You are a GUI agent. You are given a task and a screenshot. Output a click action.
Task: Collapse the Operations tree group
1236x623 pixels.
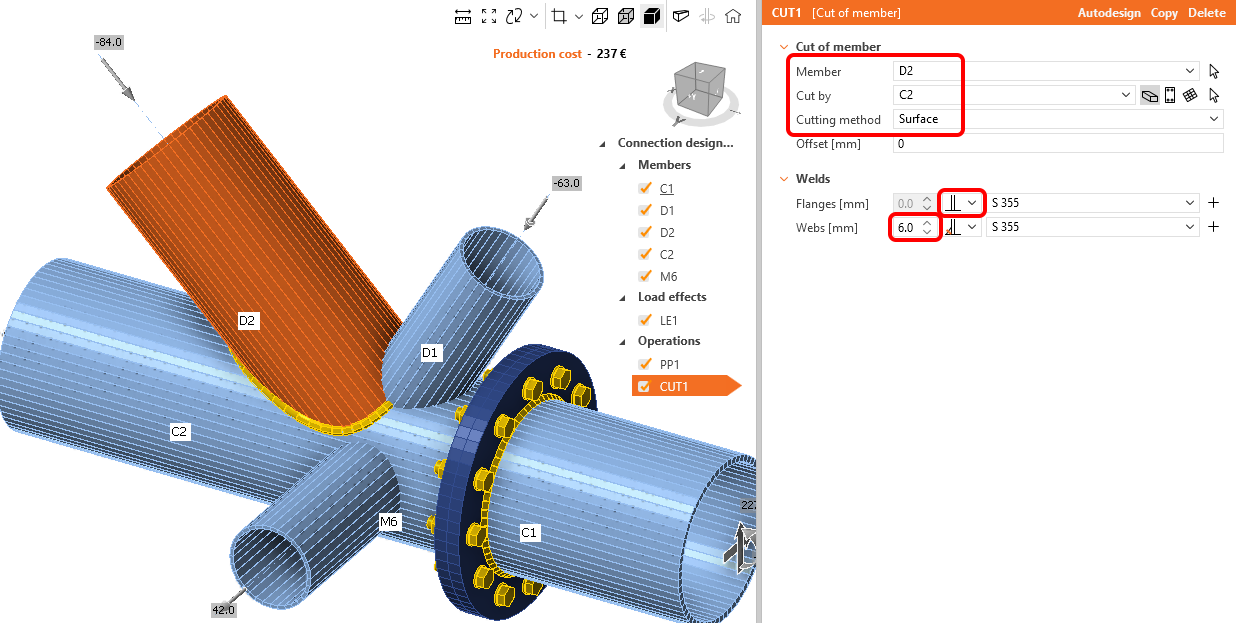point(624,341)
